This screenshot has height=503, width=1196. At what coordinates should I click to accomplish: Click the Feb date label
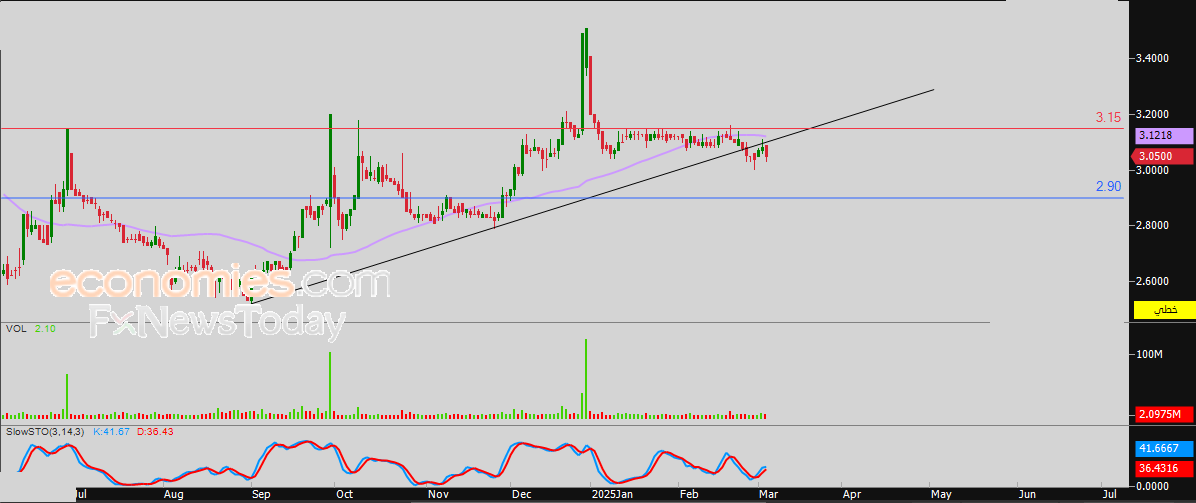coord(689,495)
